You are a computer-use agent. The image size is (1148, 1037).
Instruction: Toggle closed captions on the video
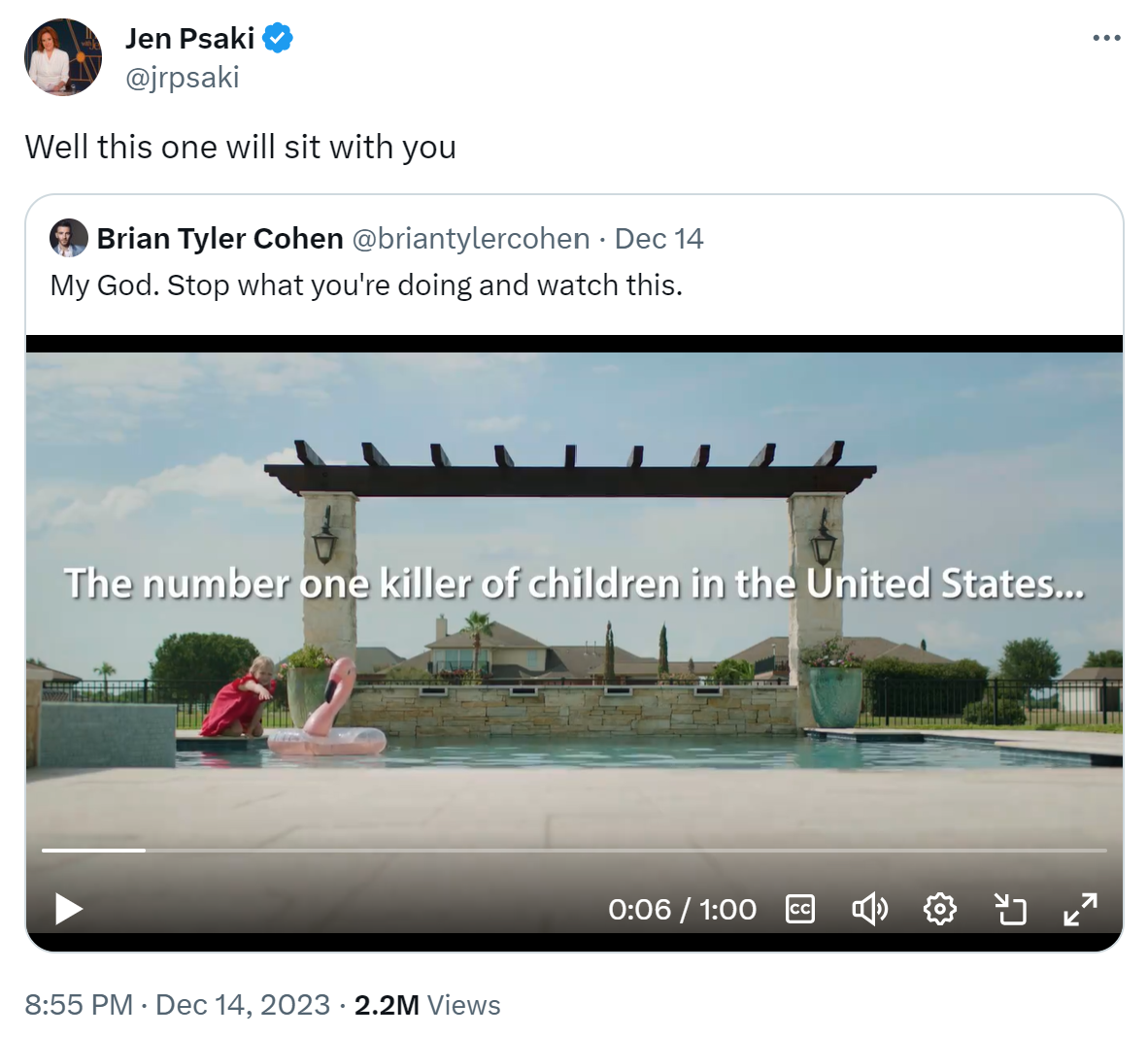click(x=798, y=909)
